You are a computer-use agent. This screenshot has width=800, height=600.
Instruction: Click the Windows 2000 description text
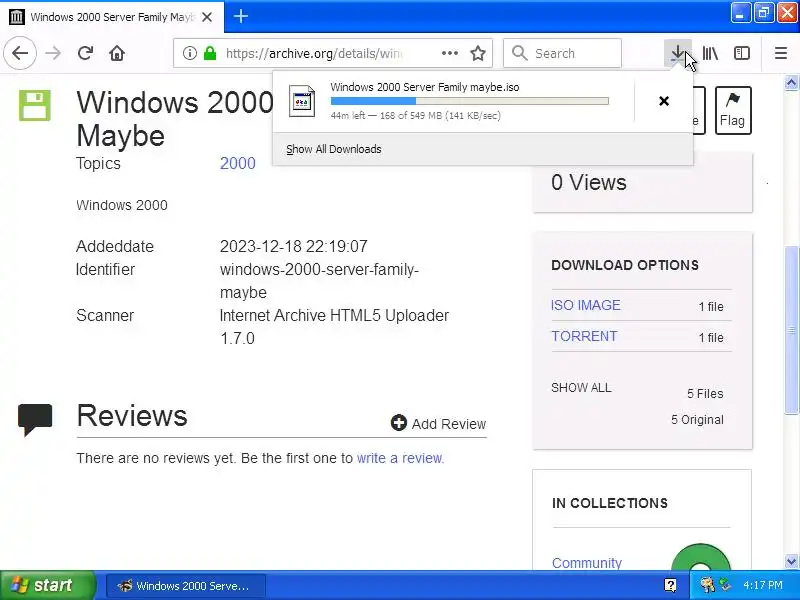pyautogui.click(x=122, y=205)
